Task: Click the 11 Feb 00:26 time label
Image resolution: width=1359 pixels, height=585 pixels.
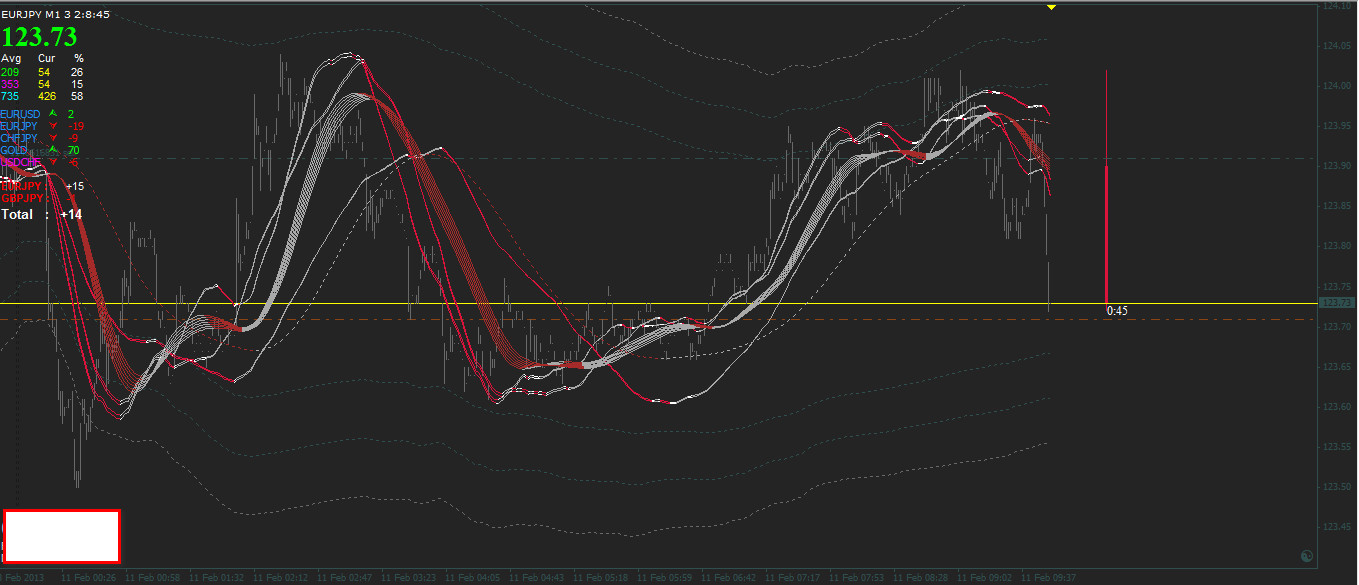Action: pos(89,577)
